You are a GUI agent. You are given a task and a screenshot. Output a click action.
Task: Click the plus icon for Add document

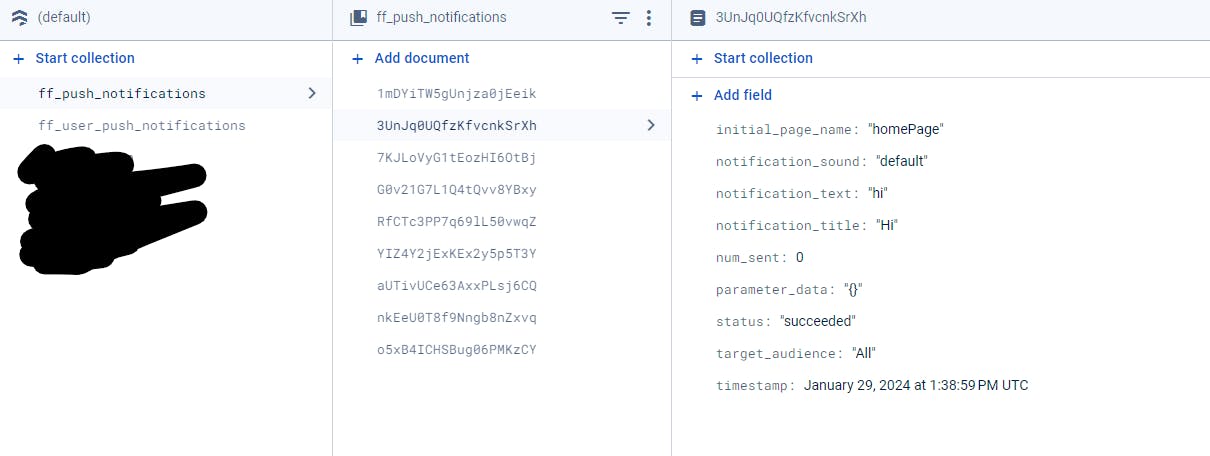click(x=358, y=58)
